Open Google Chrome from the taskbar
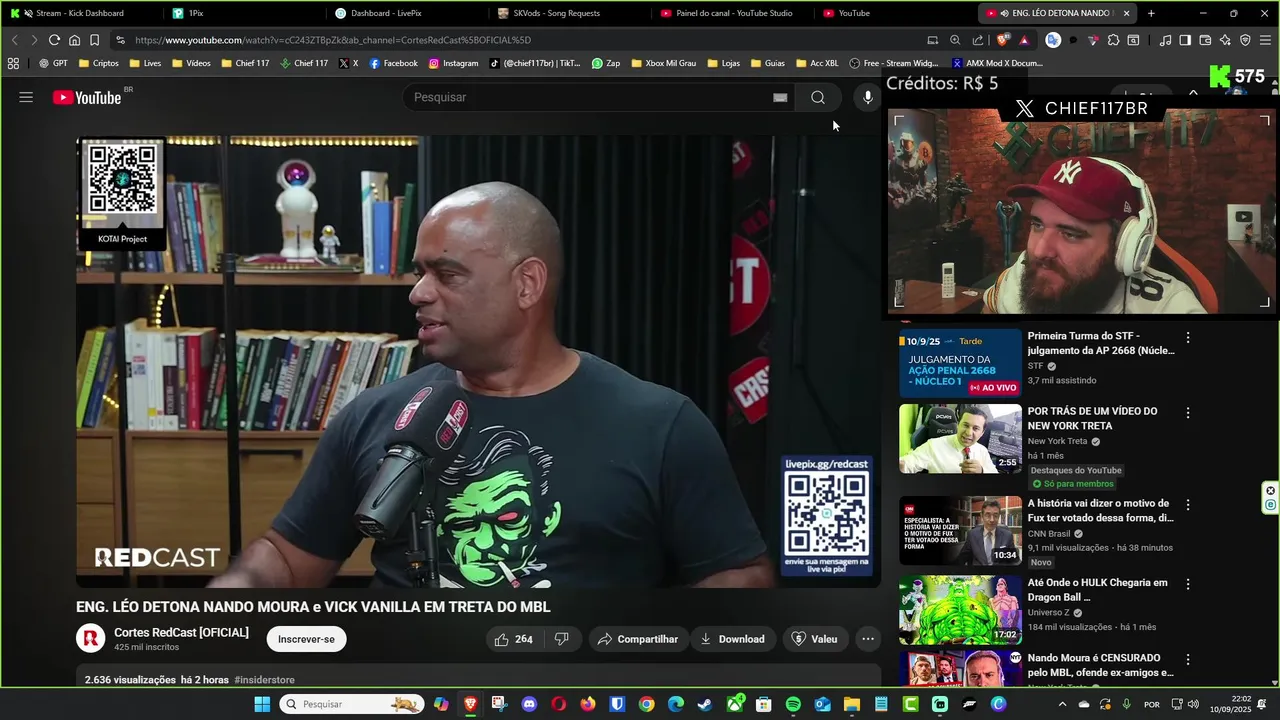This screenshot has height=720, width=1280. pos(646,704)
